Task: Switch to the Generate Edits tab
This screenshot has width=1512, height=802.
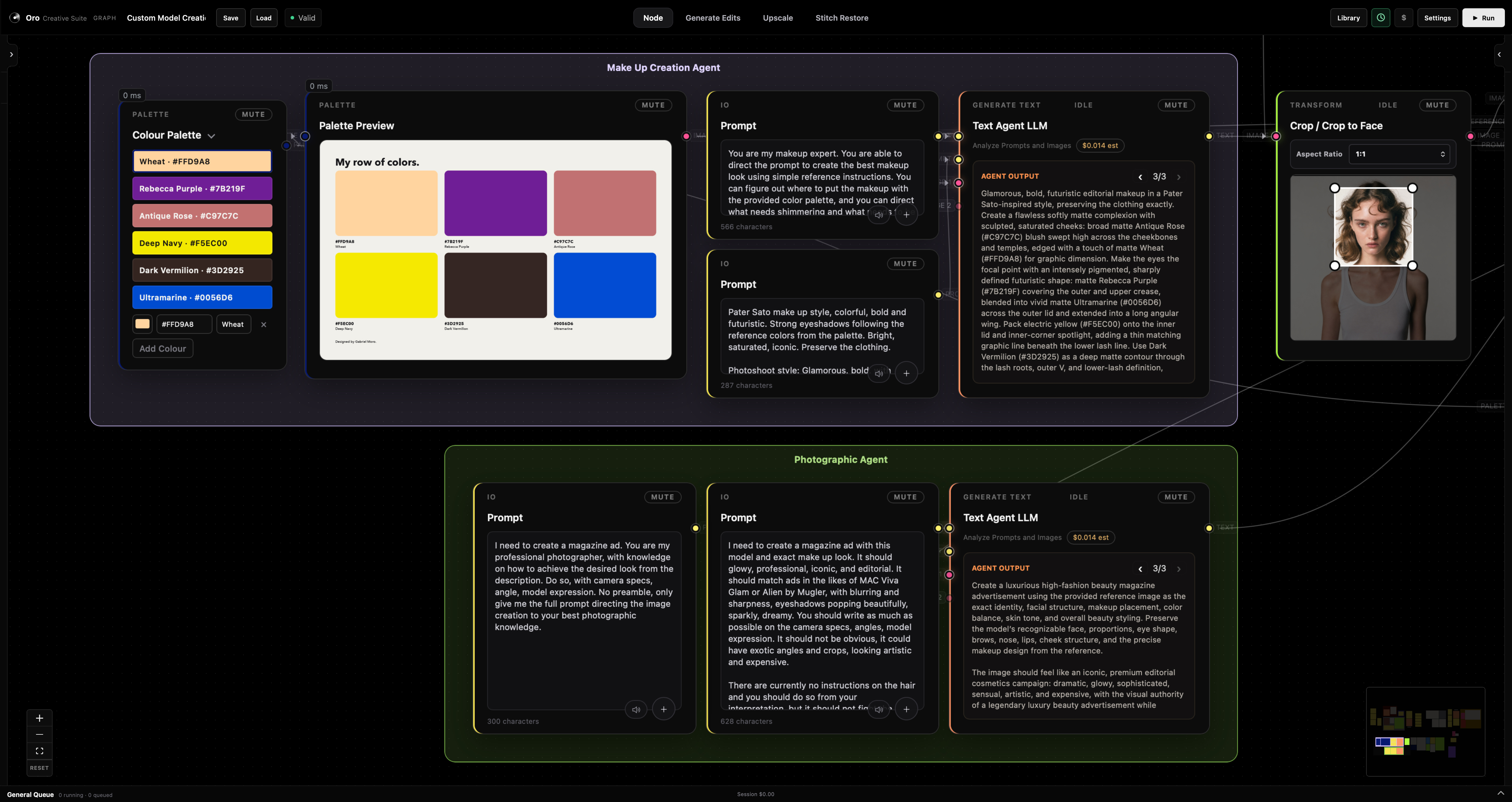Action: 713,18
